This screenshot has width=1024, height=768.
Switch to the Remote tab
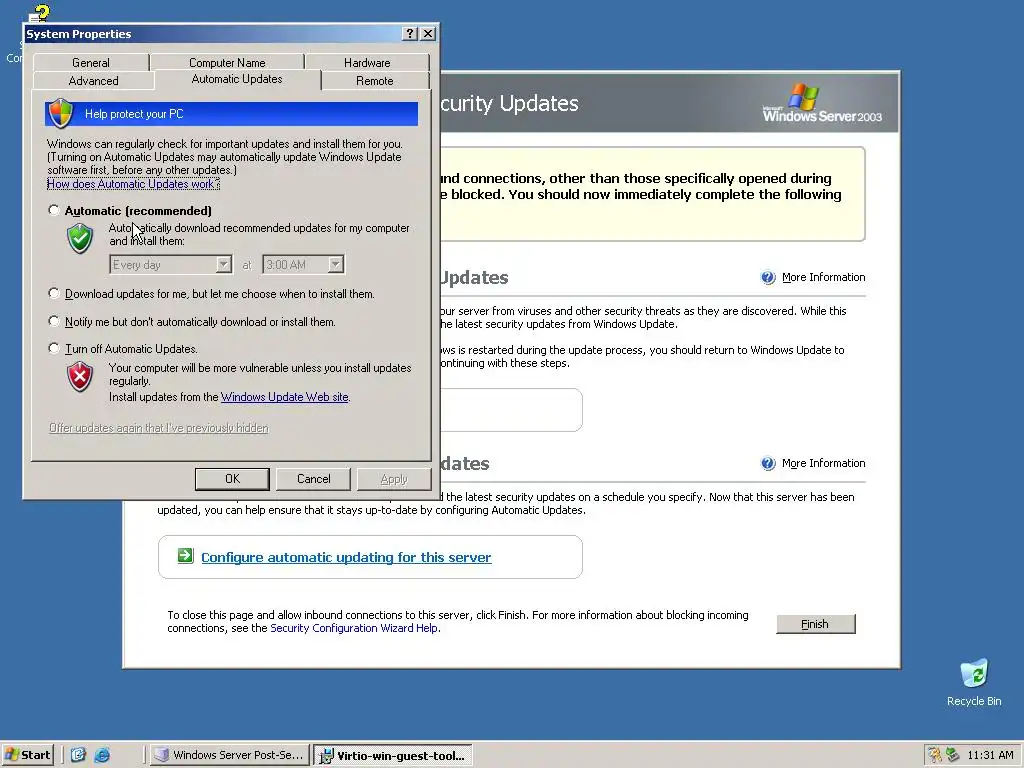[375, 81]
